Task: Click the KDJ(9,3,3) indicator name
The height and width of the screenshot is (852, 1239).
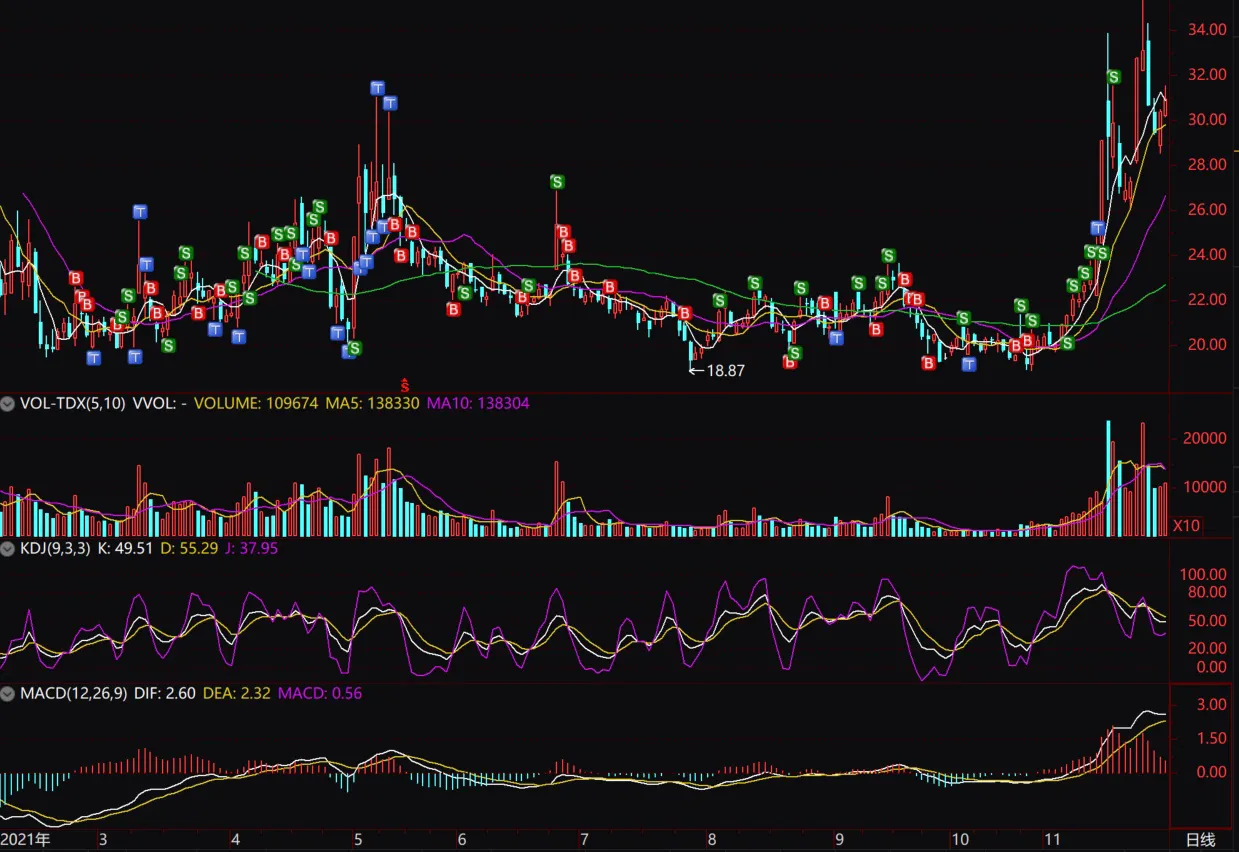Action: [56, 548]
